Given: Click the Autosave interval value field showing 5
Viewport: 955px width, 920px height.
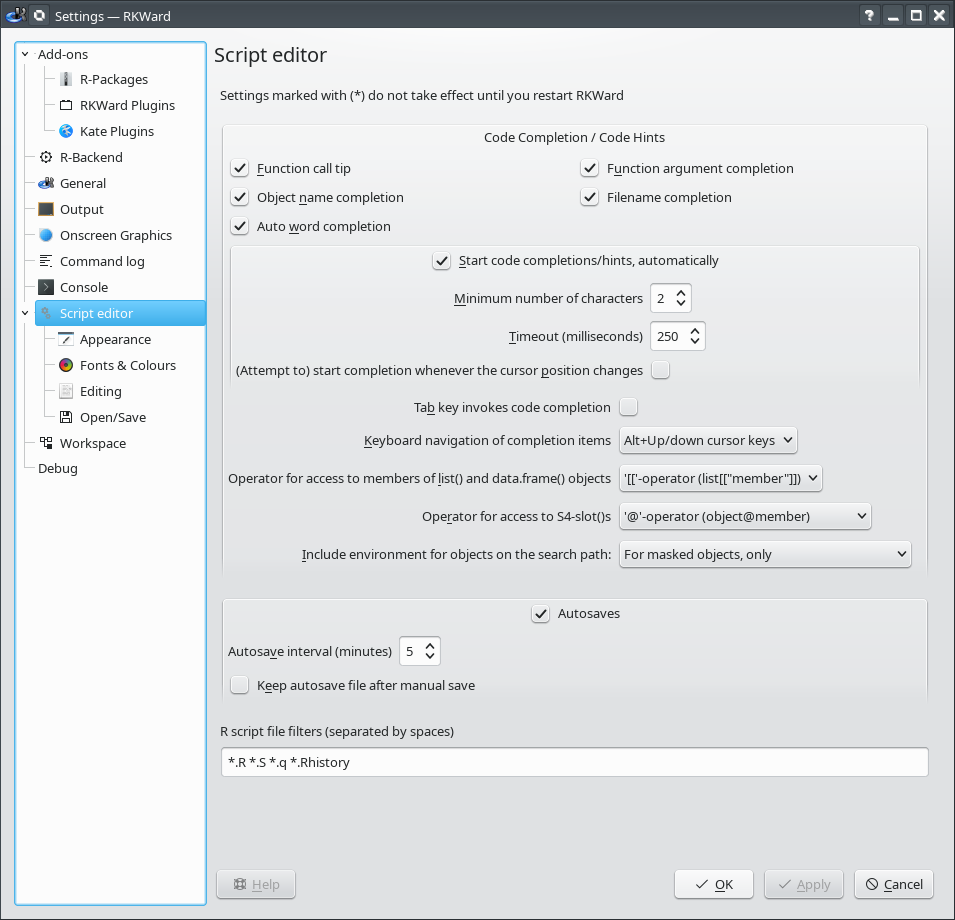Looking at the screenshot, I should [411, 651].
